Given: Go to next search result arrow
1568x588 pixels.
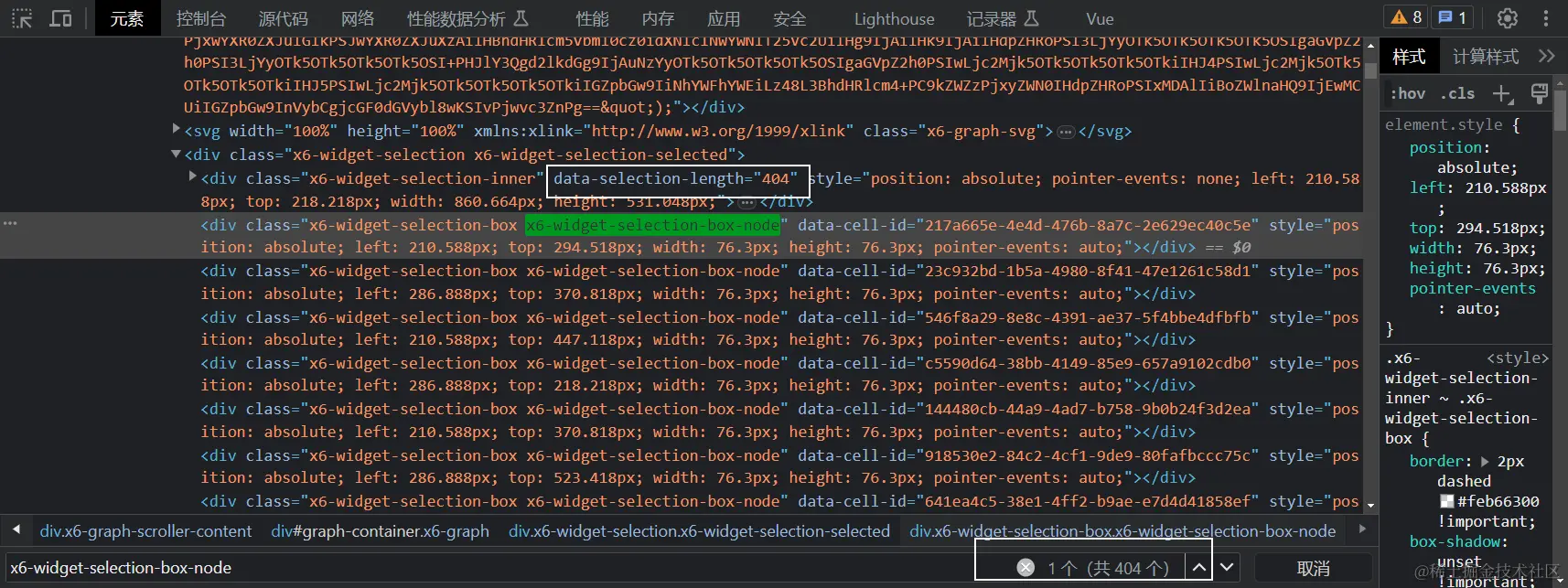Looking at the screenshot, I should click(1228, 568).
